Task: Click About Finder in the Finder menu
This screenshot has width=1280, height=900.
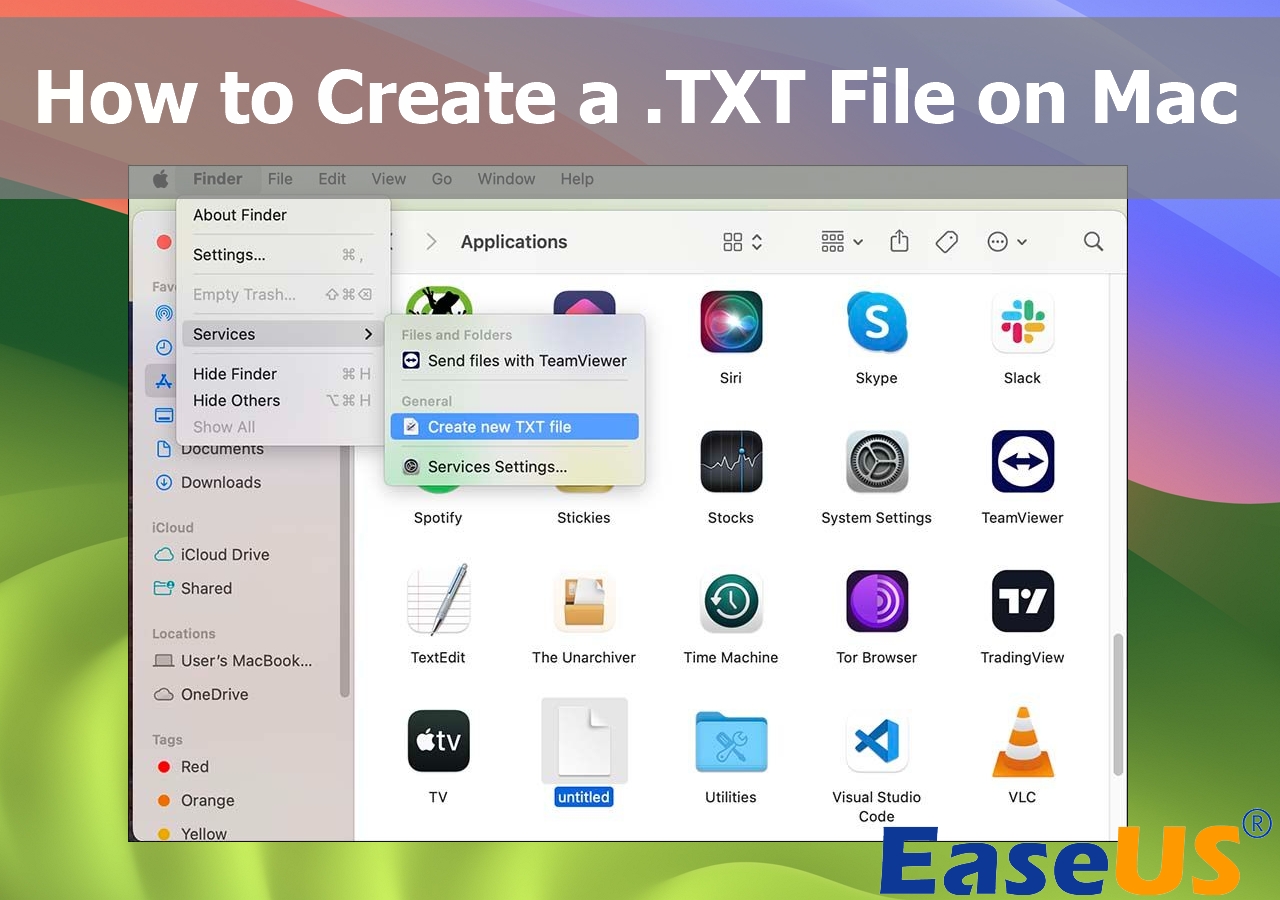Action: click(240, 215)
